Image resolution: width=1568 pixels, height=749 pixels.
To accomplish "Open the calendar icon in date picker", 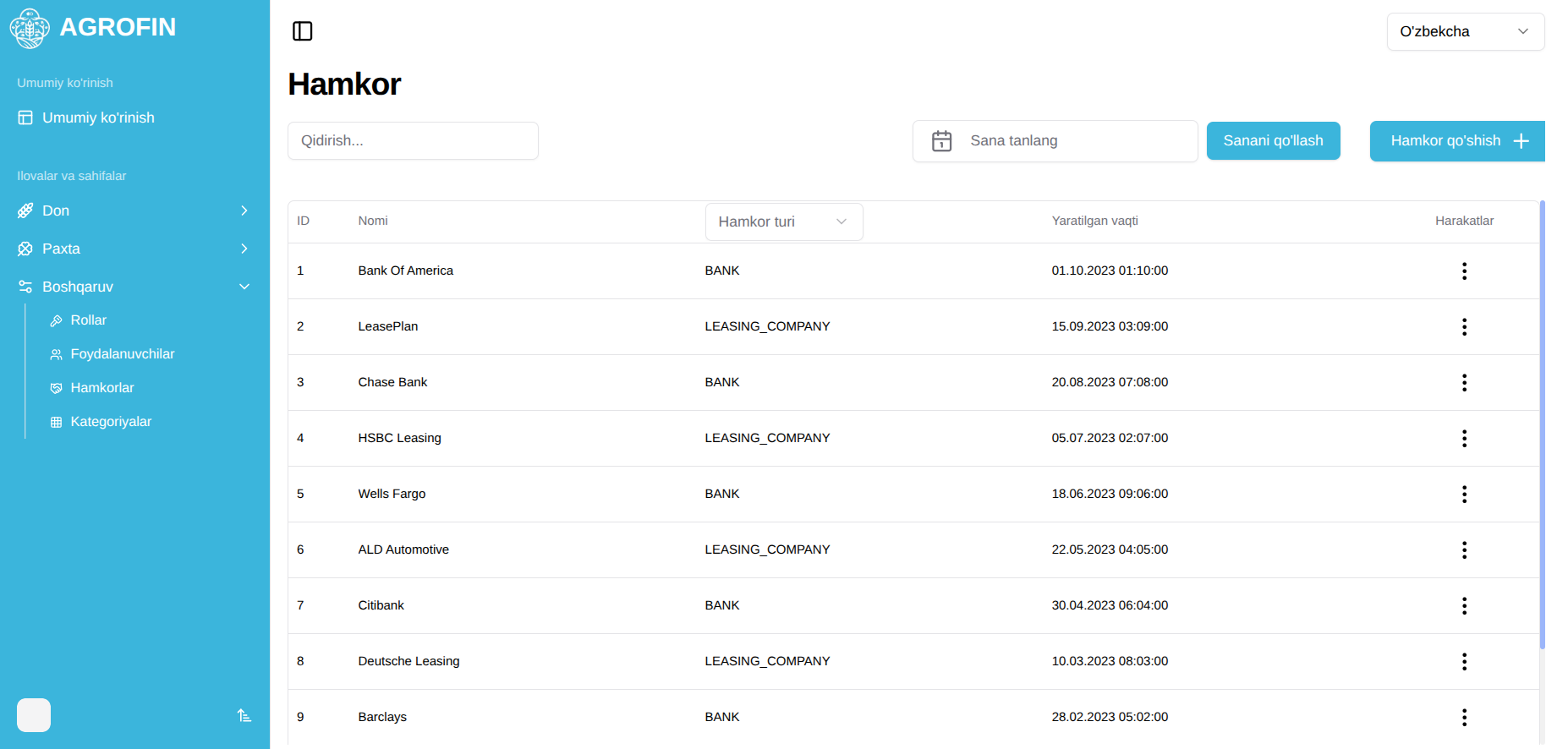I will [x=941, y=141].
